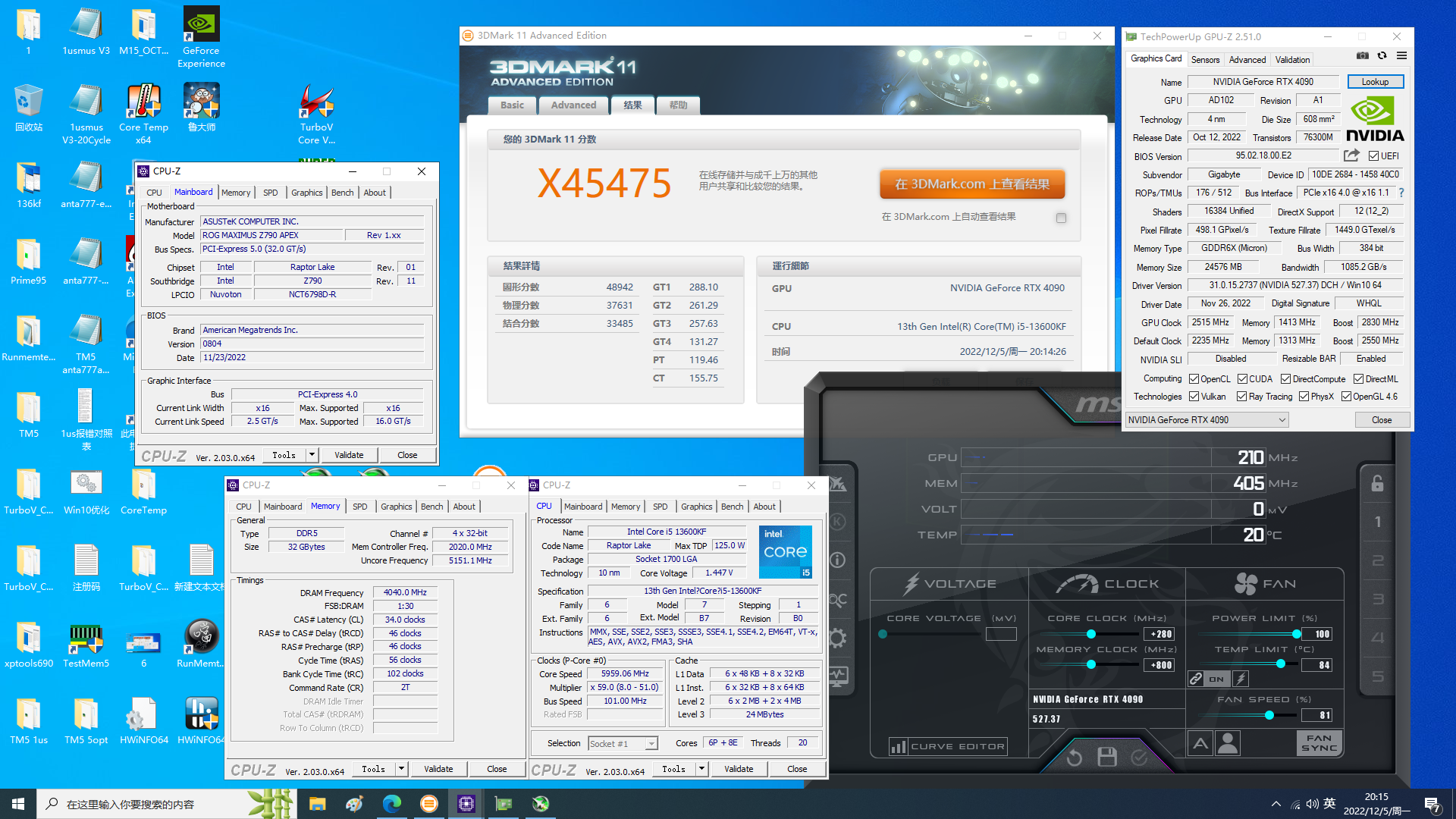Click GPU-Z refresh icon
The height and width of the screenshot is (819, 1456).
pos(1382,55)
